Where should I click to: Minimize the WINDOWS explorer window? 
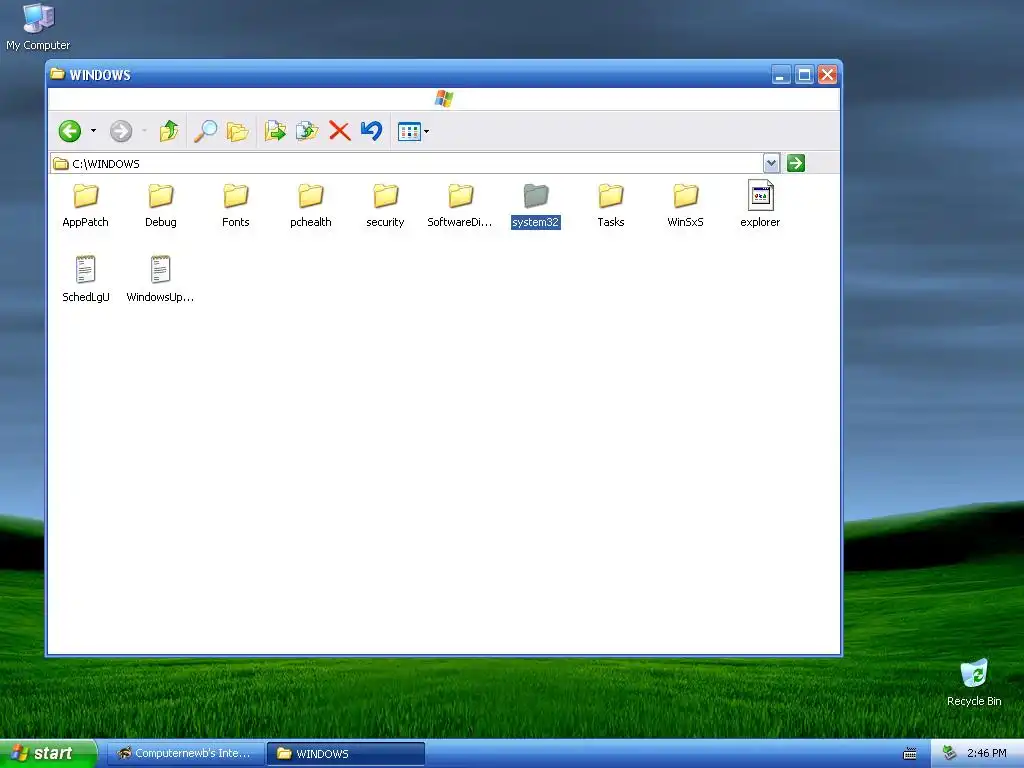pos(781,74)
